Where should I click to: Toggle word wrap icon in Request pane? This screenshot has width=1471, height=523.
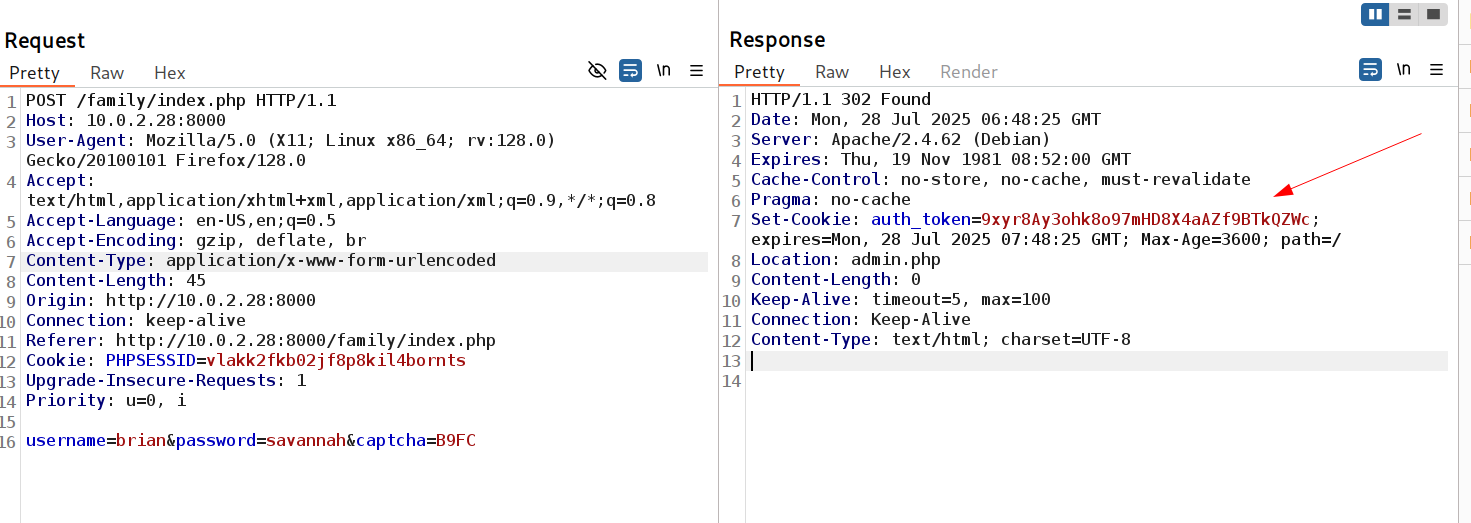coord(631,71)
